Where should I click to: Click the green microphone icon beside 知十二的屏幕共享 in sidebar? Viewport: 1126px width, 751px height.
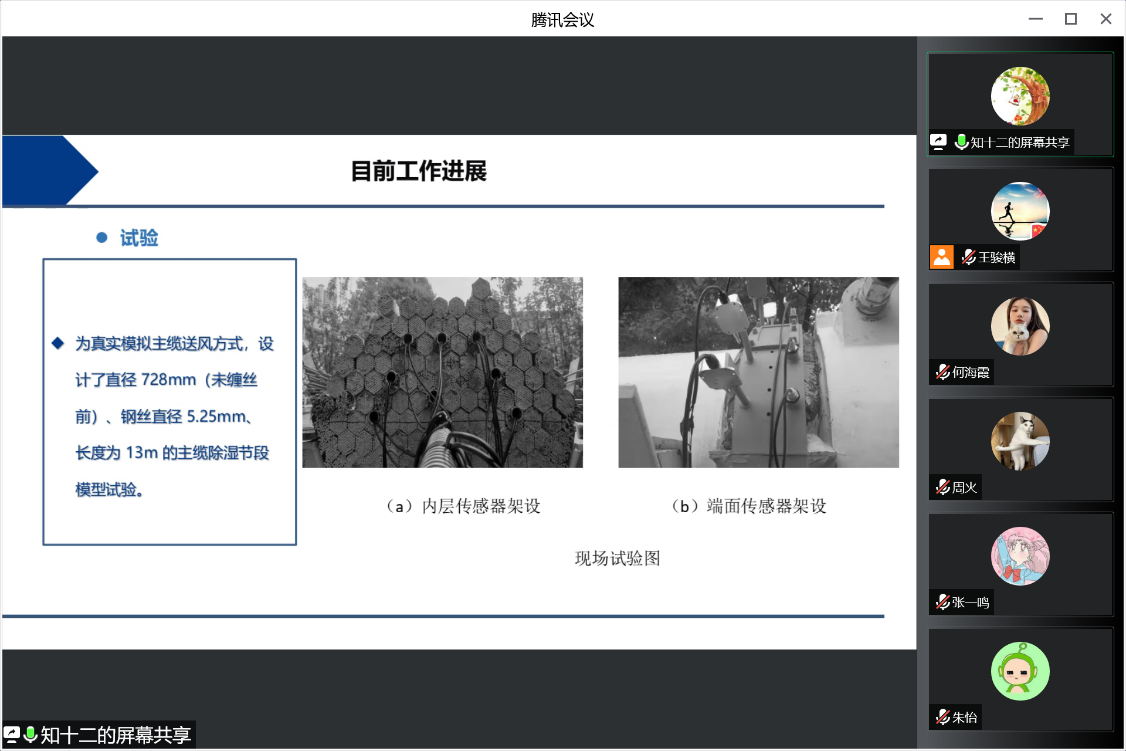click(x=961, y=142)
